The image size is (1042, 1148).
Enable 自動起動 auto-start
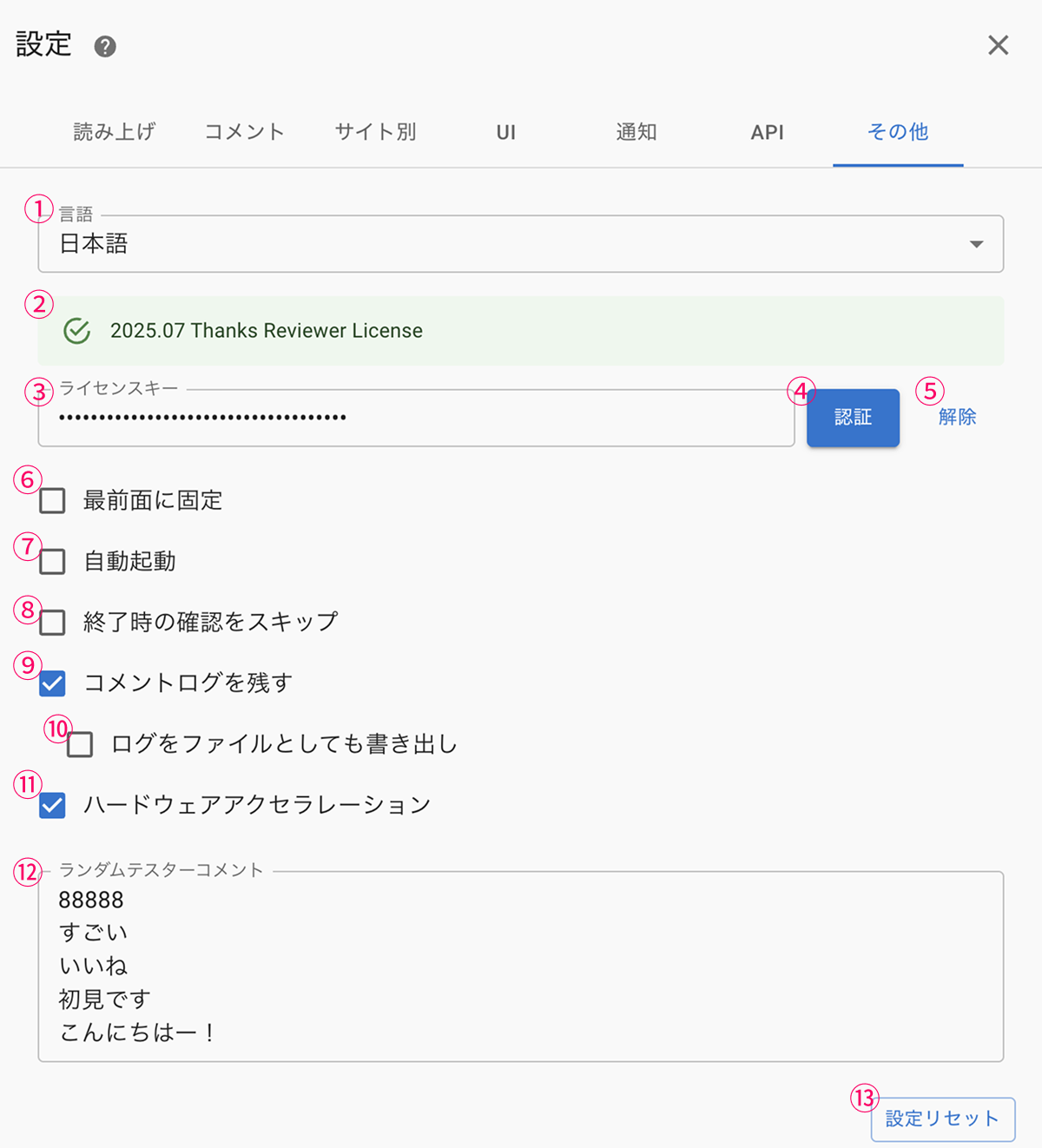[51, 561]
